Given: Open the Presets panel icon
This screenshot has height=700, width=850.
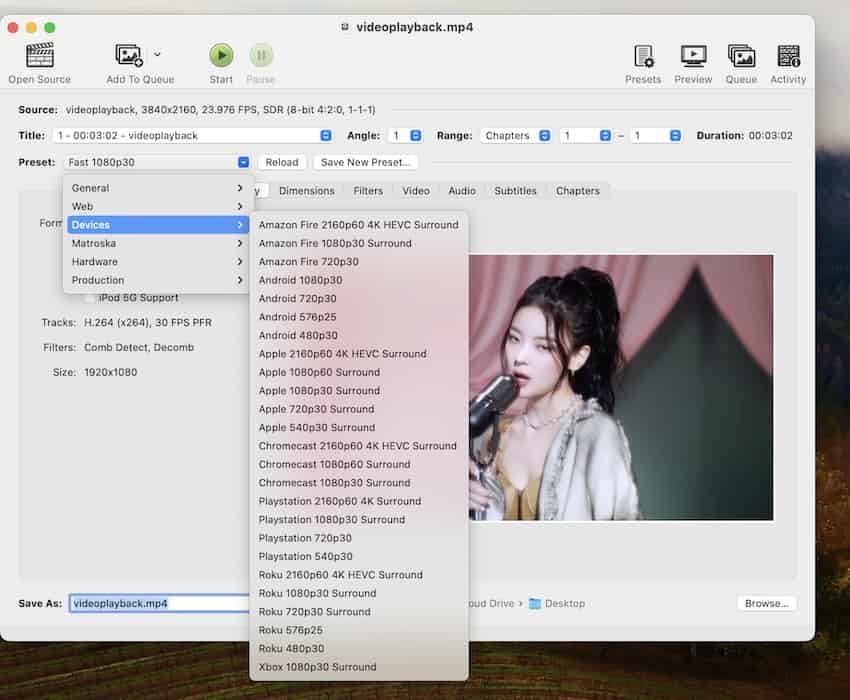Looking at the screenshot, I should coord(643,55).
